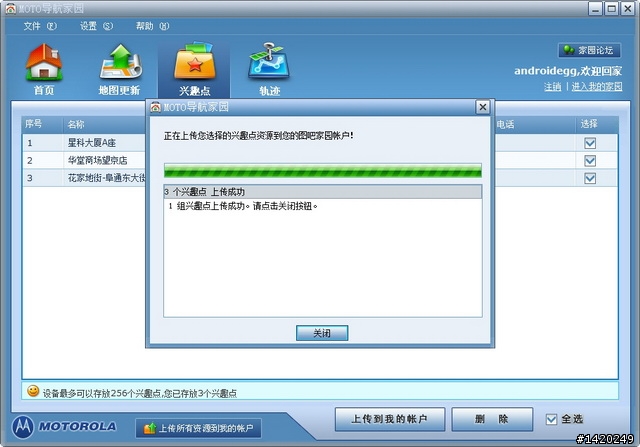The width and height of the screenshot is (640, 447).
Task: Click the '3 个兴趣点 上传成功' list header
Action: click(322, 192)
